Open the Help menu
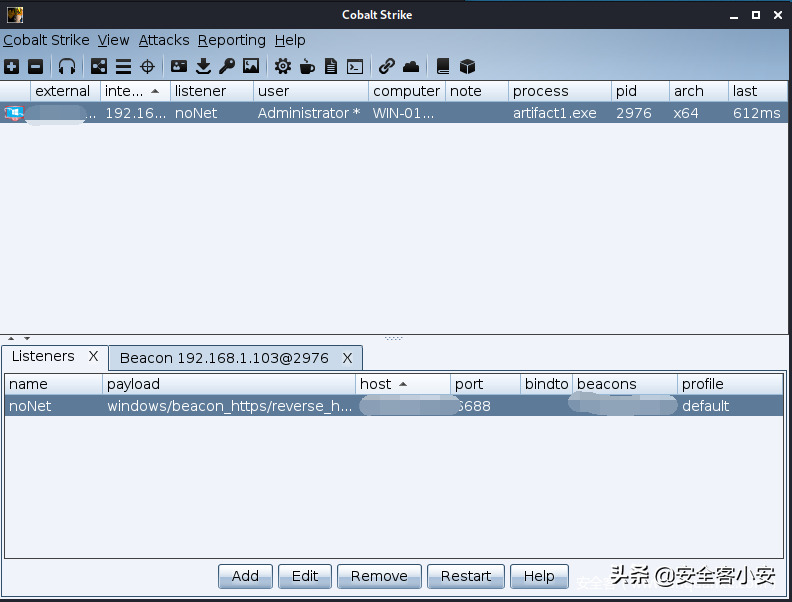Viewport: 792px width, 602px height. coord(290,40)
